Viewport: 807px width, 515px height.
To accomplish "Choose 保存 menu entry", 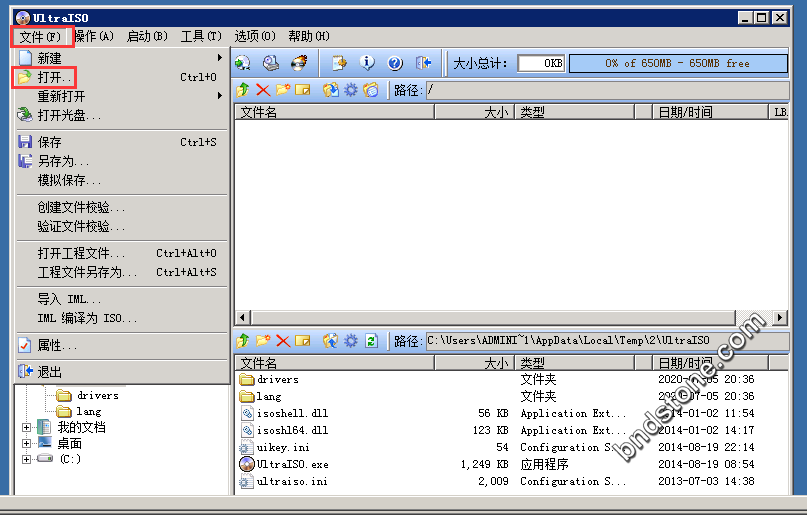I will pos(121,142).
